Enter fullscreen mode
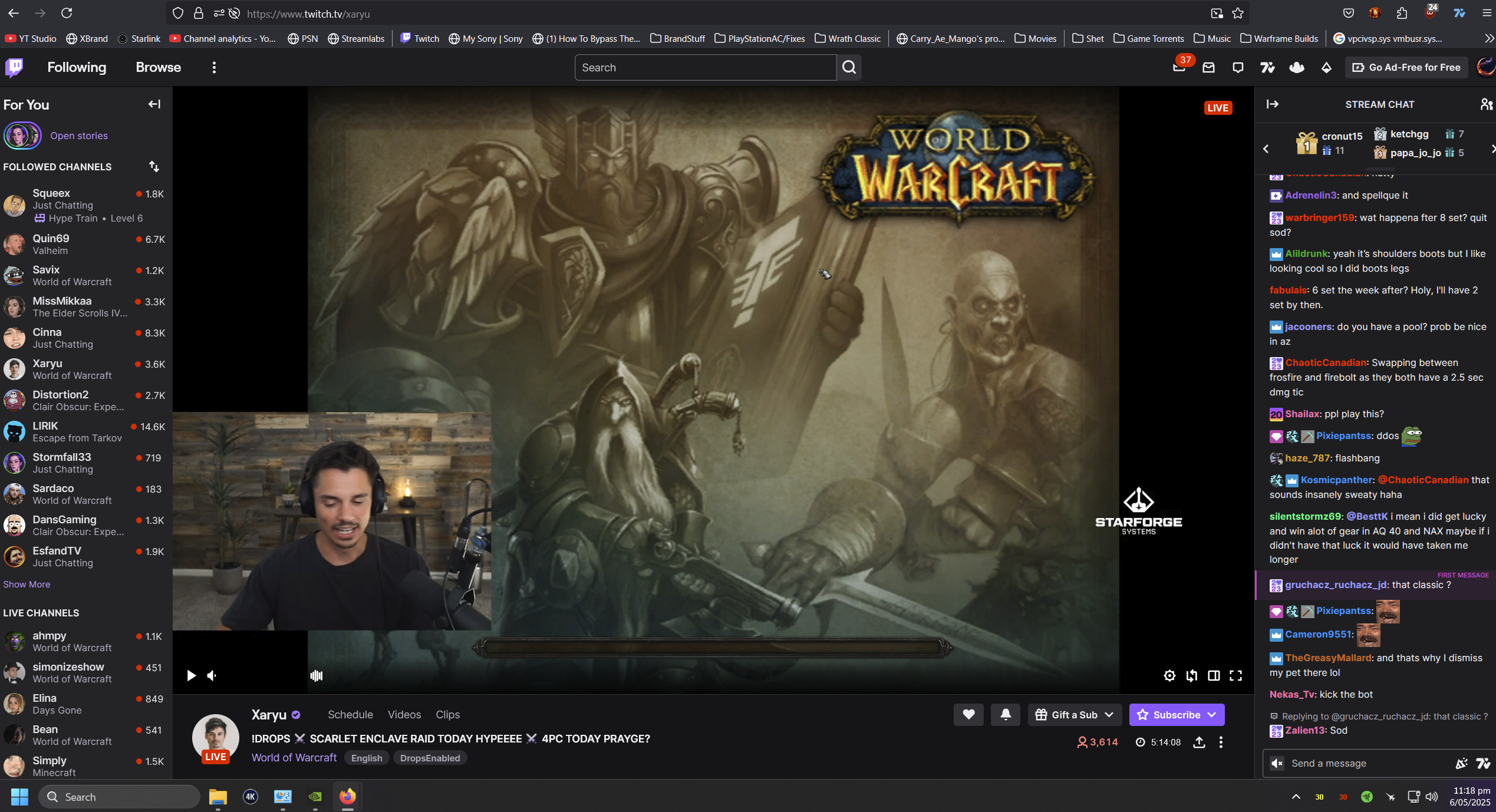This screenshot has height=812, width=1496. coord(1235,675)
